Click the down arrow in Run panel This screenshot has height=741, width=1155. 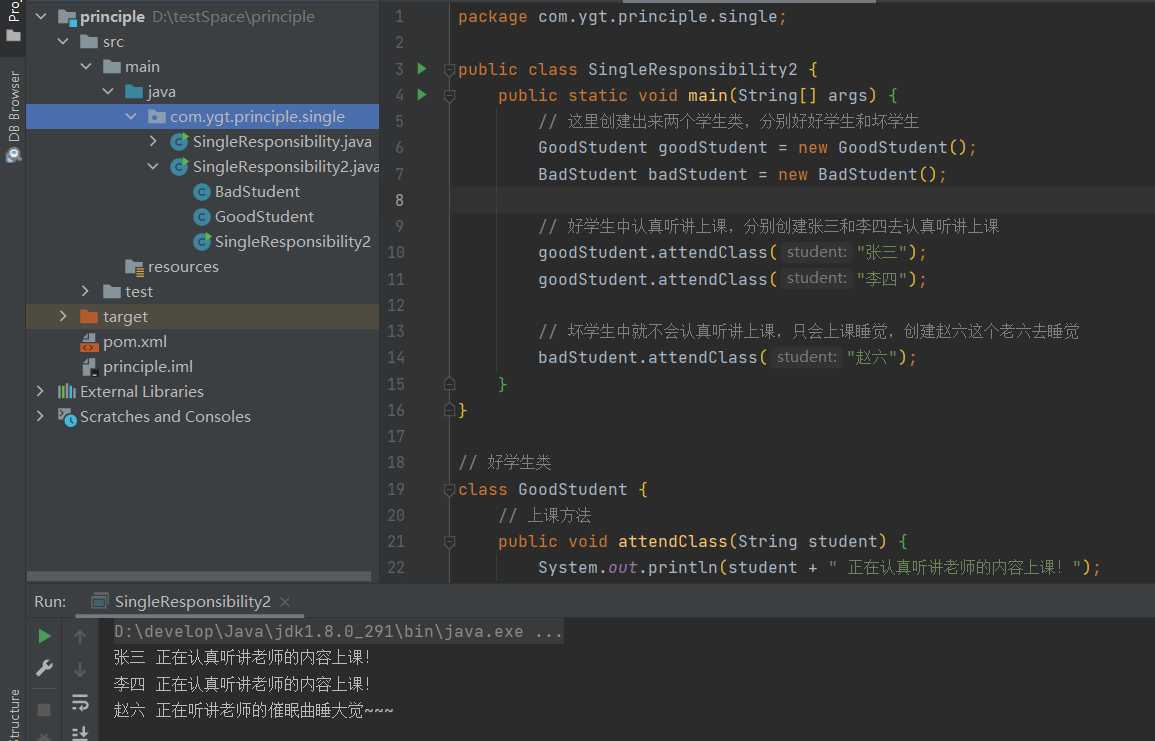tap(80, 670)
